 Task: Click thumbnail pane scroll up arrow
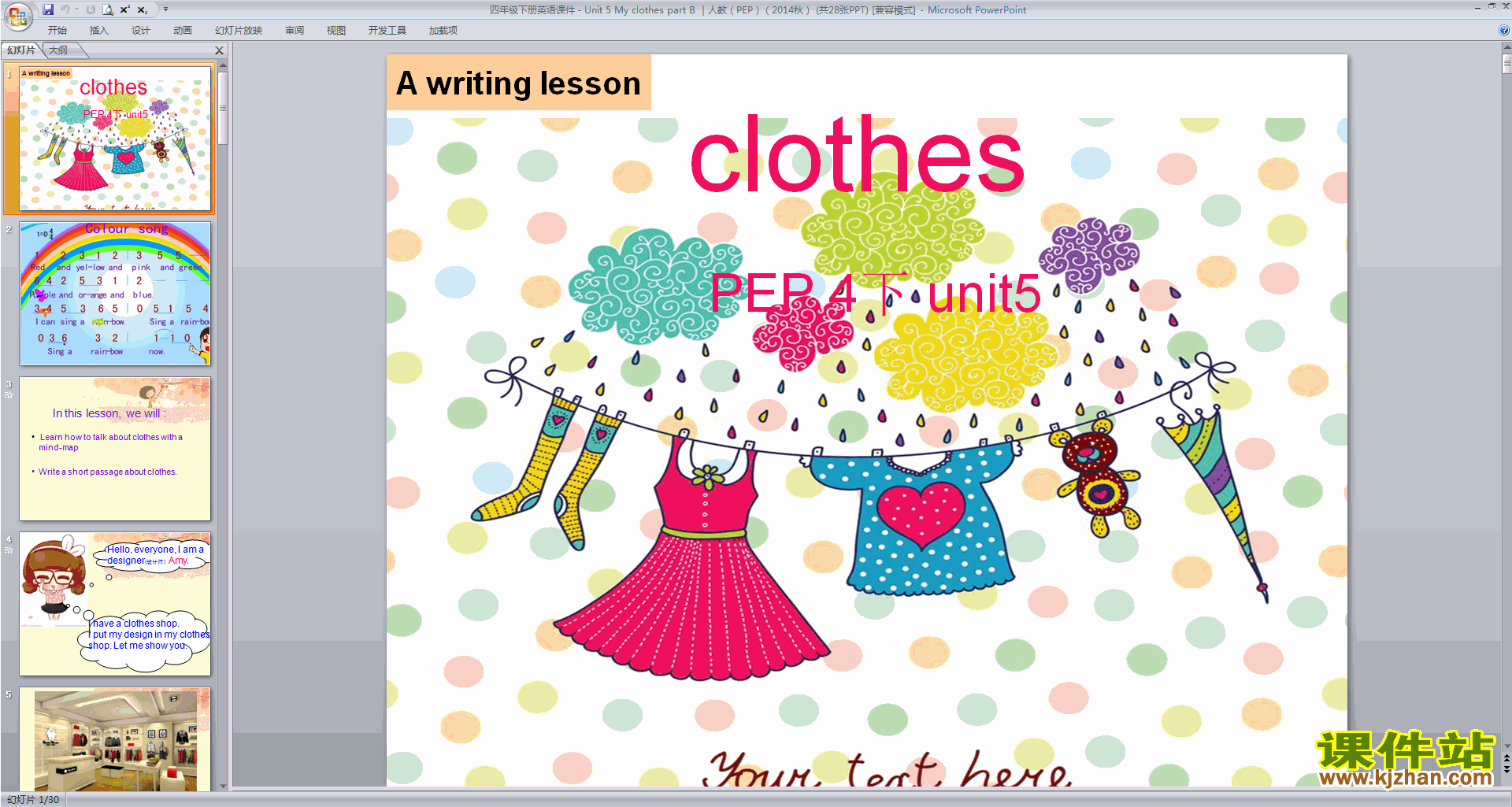pos(223,66)
